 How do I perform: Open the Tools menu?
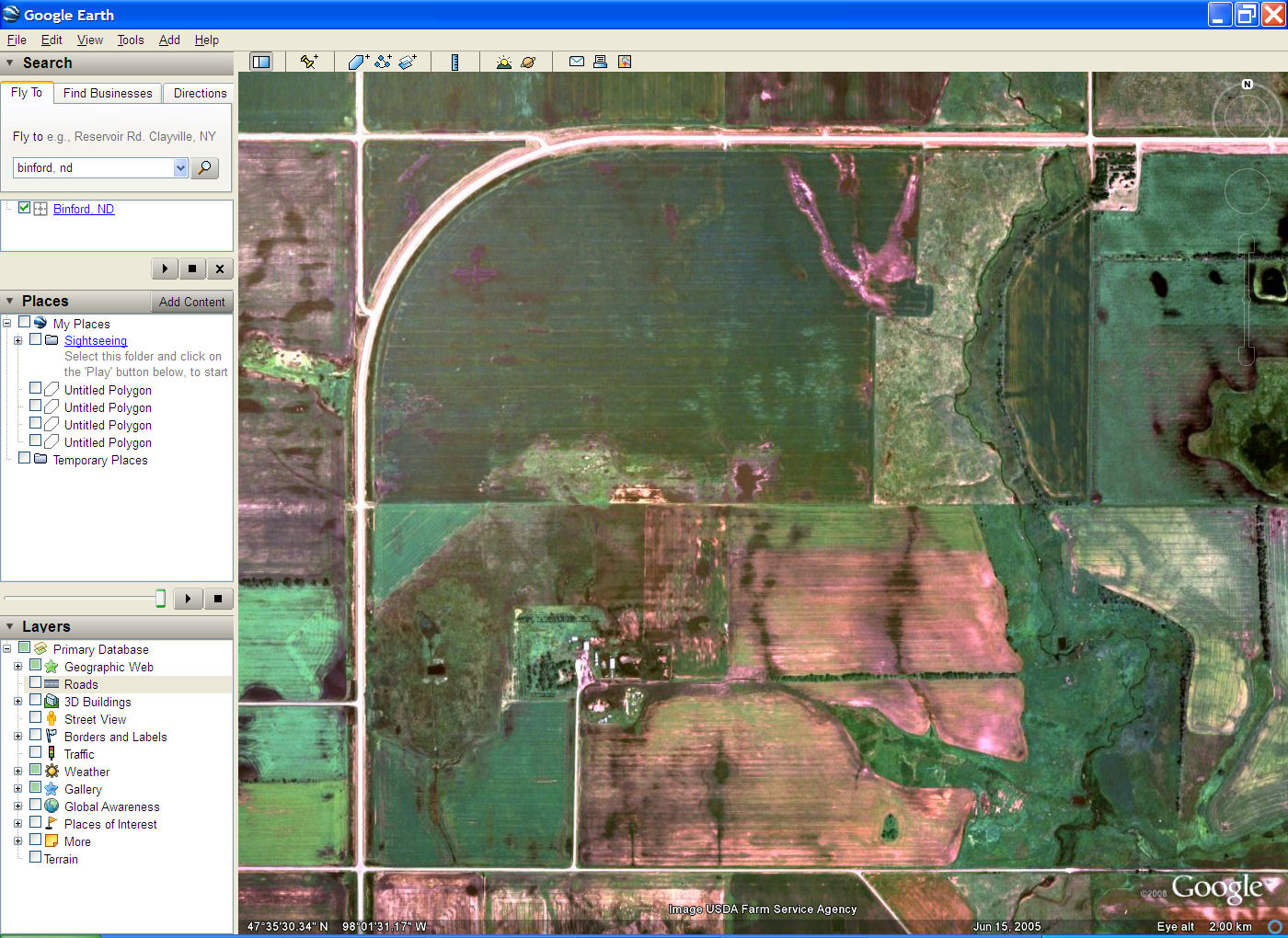tap(131, 40)
